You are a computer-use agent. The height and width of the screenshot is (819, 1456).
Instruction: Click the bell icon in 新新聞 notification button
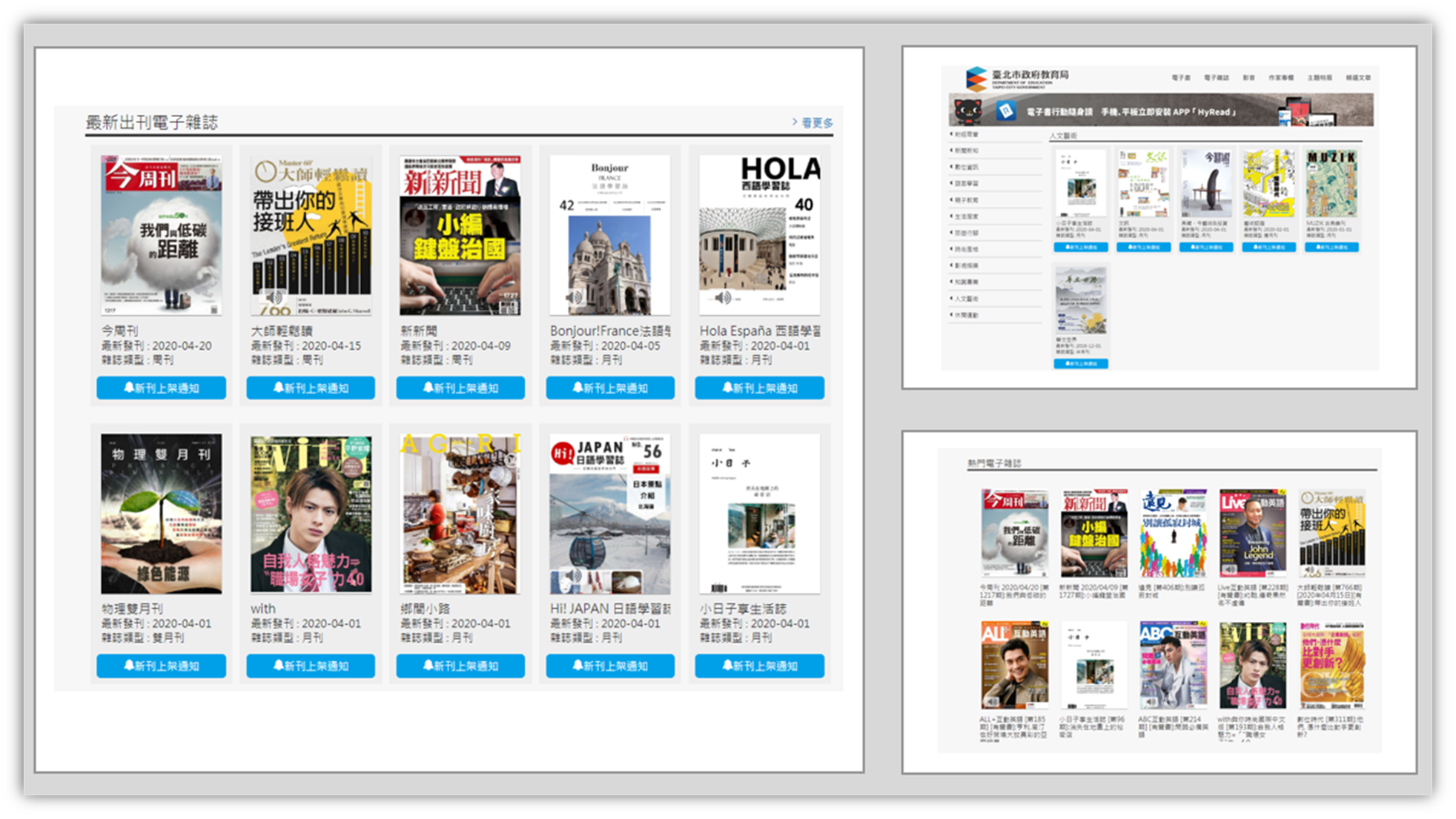point(428,388)
